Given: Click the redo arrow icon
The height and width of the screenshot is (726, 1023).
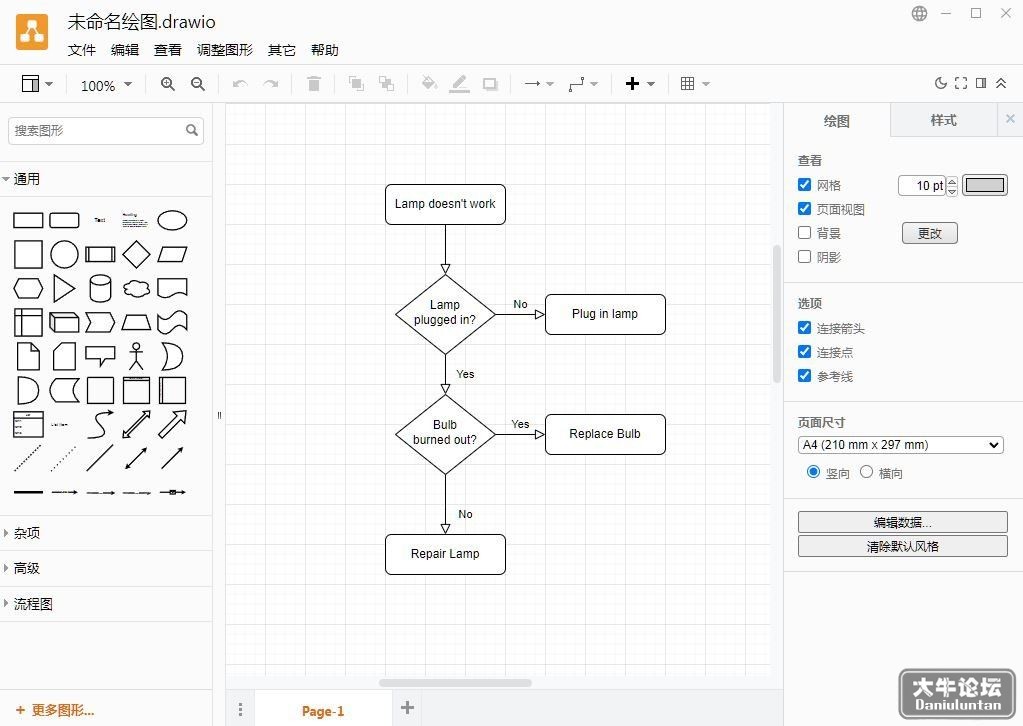Looking at the screenshot, I should click(270, 84).
